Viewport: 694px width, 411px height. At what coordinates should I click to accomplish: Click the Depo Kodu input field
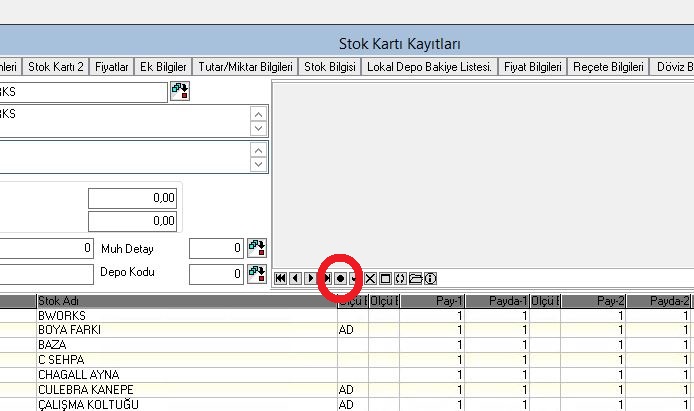(x=215, y=272)
